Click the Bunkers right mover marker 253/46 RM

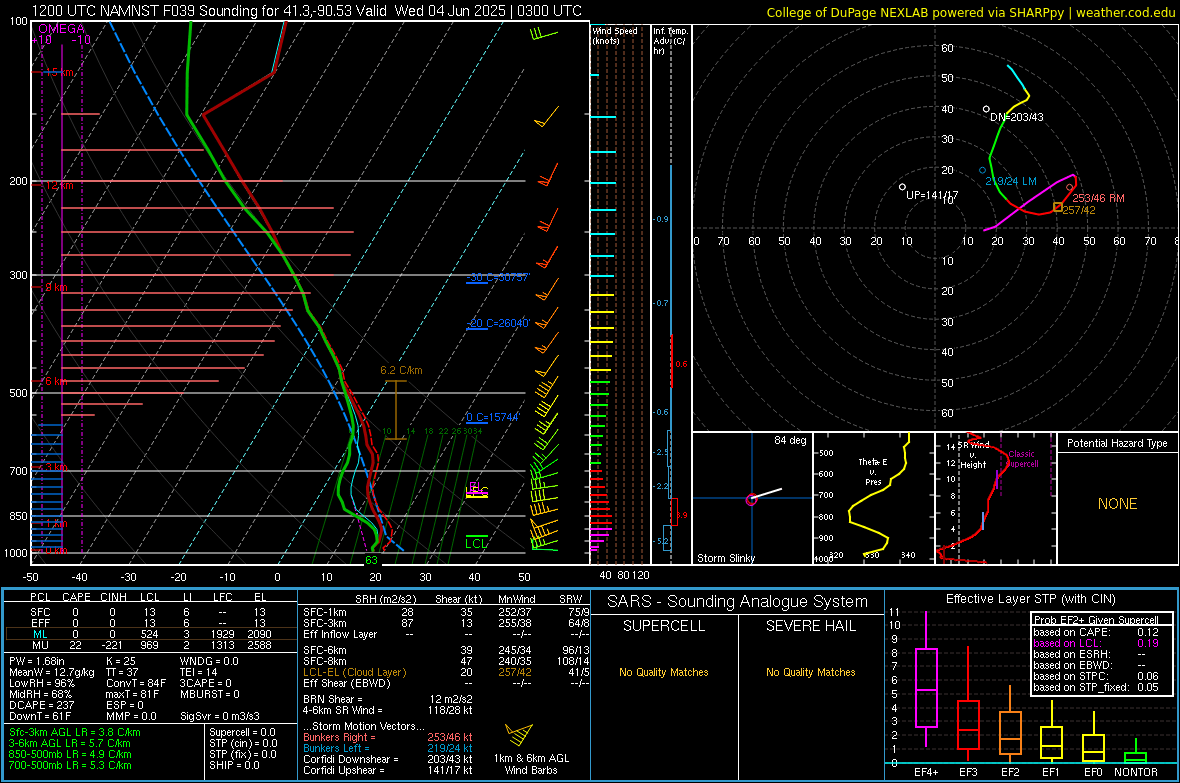coord(1069,187)
